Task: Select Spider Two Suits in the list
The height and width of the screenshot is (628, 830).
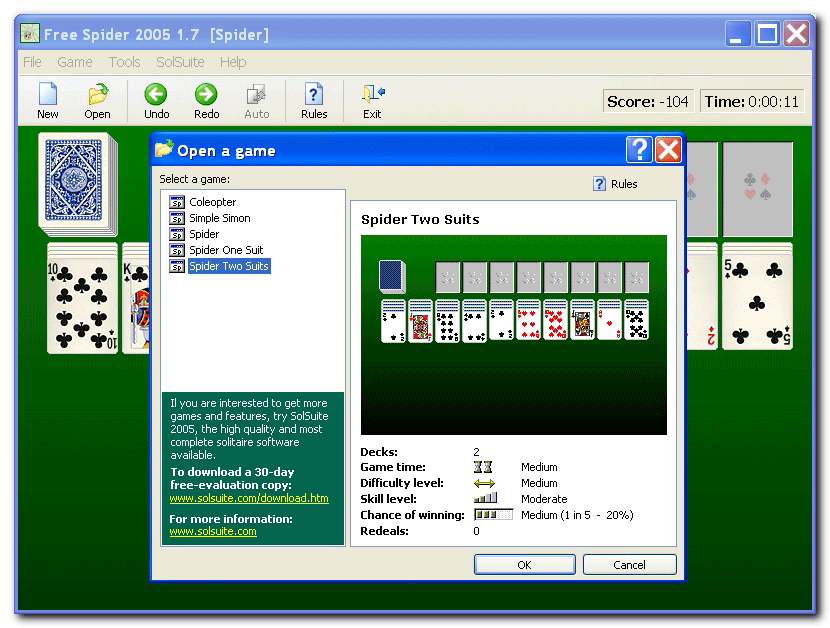Action: [229, 266]
